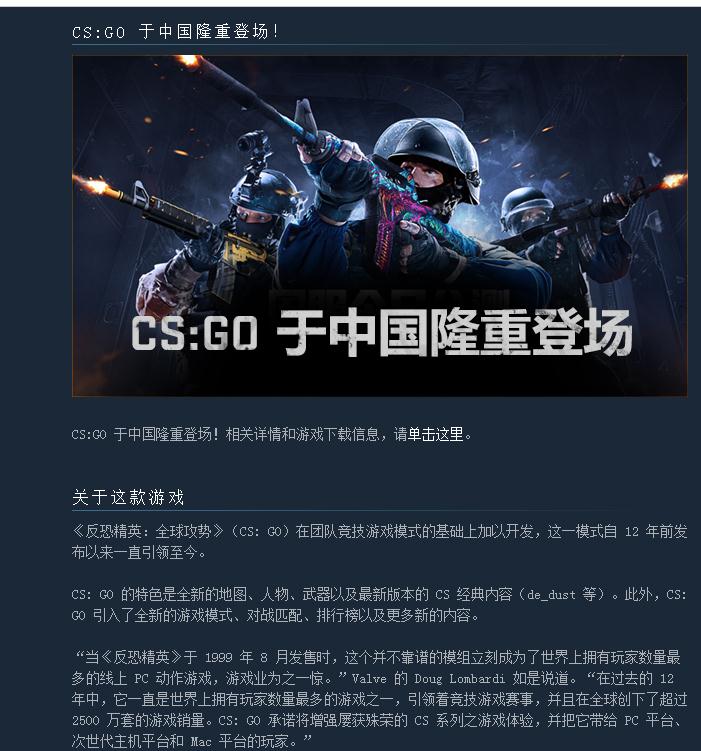The image size is (701, 751).
Task: Click the muzzle flash at banner's top left
Action: click(x=187, y=60)
